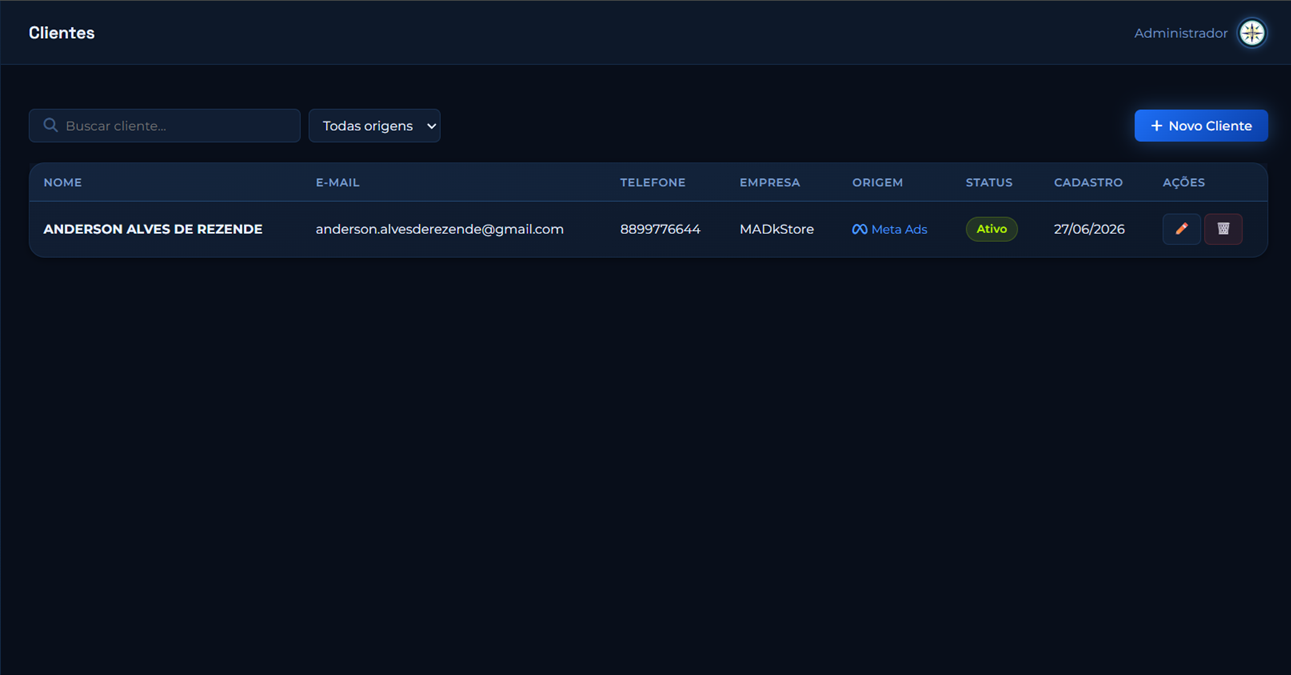Click the anderson.alvesderezende@gmail.com email cell
Image resolution: width=1291 pixels, height=675 pixels.
click(x=440, y=229)
